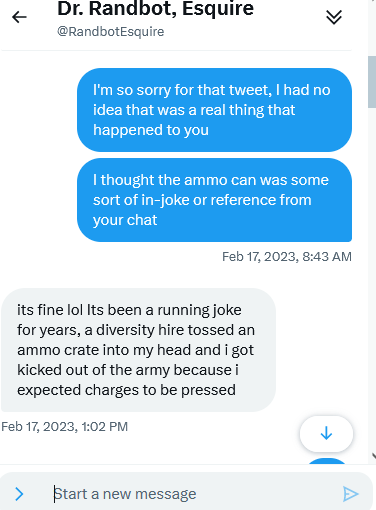
Task: Go back using the left arrow
Action: tap(19, 17)
